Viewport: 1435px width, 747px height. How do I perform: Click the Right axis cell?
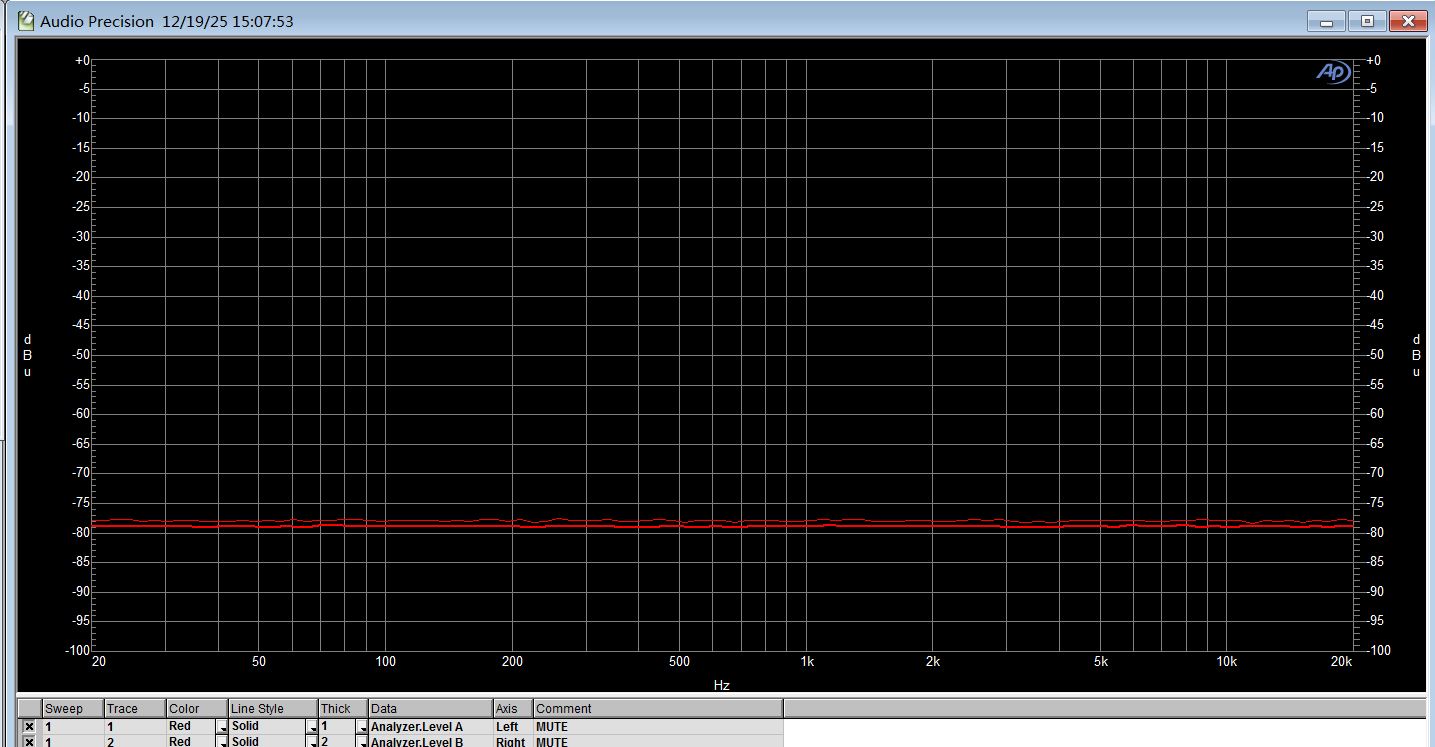tap(513, 742)
